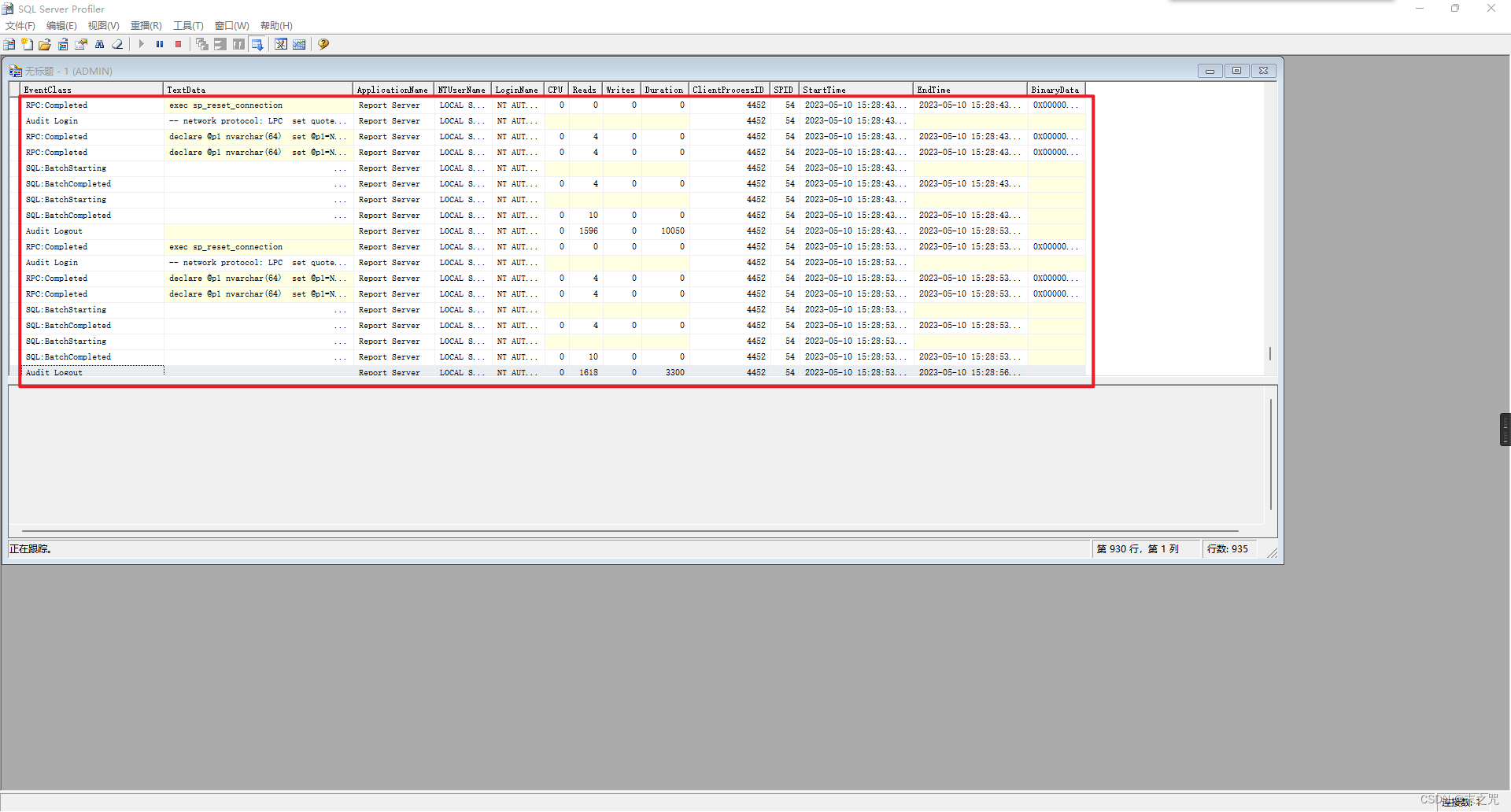This screenshot has height=812, width=1511.
Task: Click the Duration cell showing 3300
Action: pos(666,373)
